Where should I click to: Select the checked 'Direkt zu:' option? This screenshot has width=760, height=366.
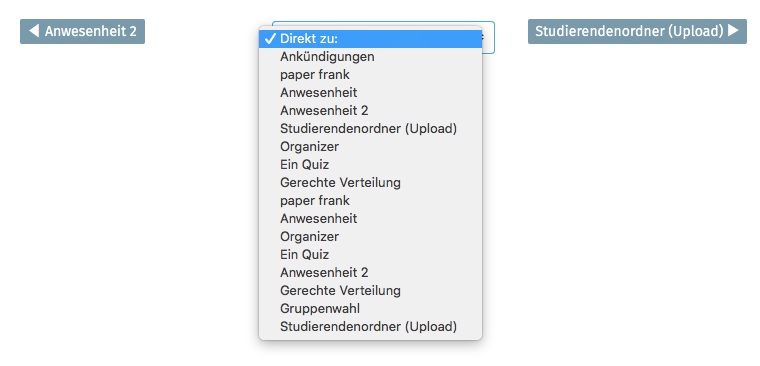[x=371, y=39]
